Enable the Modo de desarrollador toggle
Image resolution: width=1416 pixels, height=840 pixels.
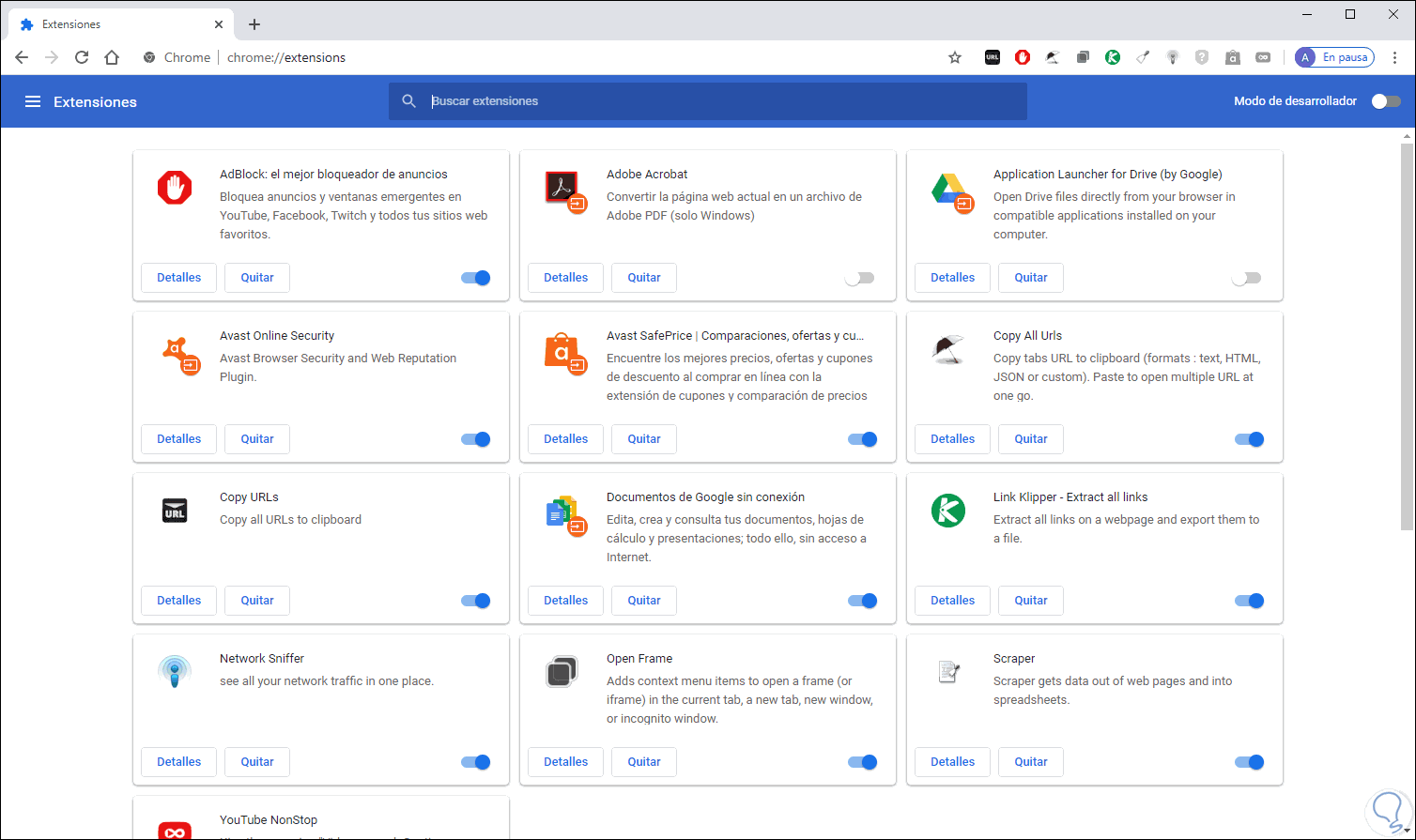1386,101
